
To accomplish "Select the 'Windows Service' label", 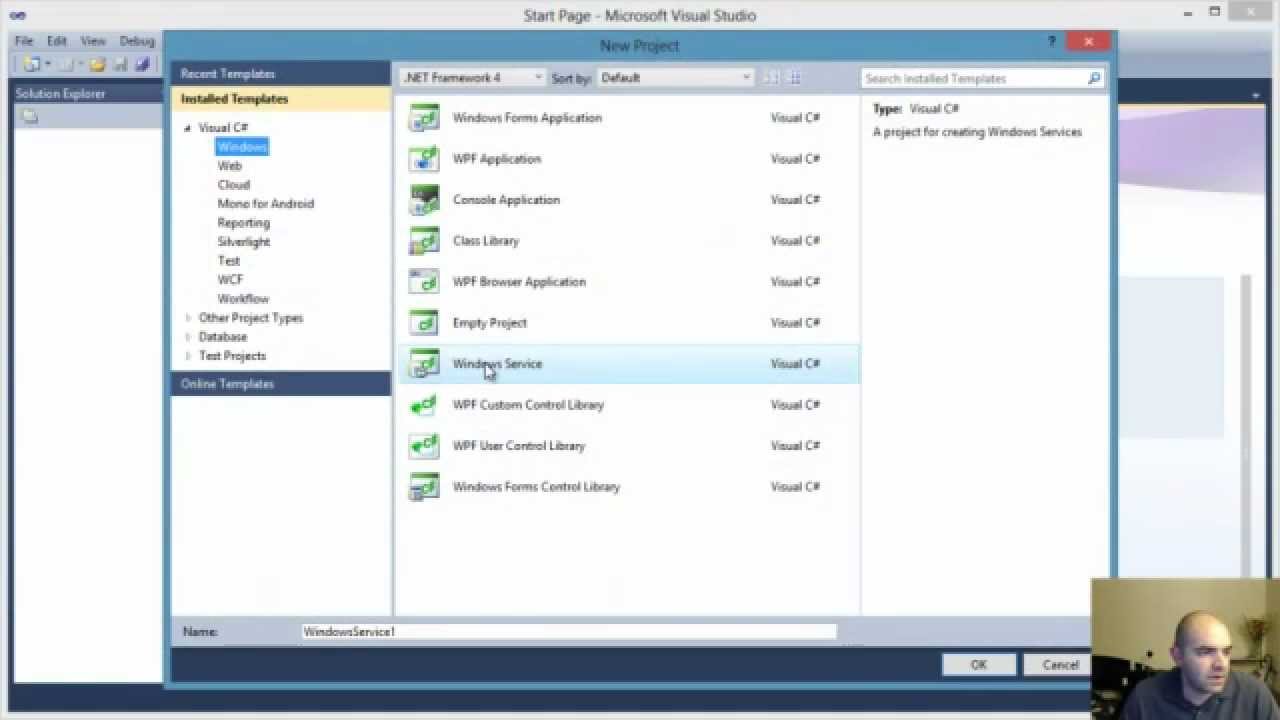I will [x=497, y=364].
